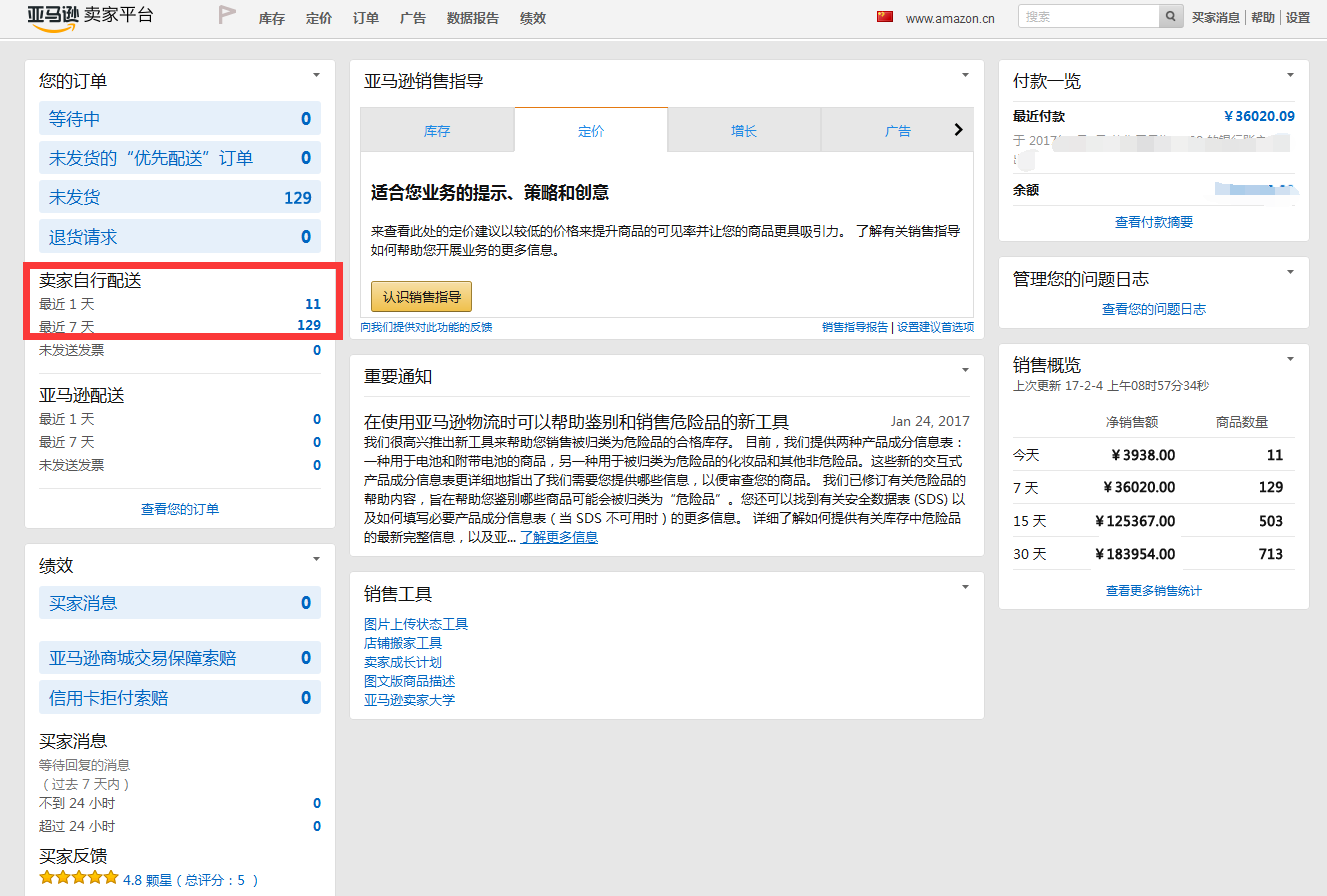Viewport: 1327px width, 896px height.
Task: Collapse the 您的订单 panel
Action: pyautogui.click(x=316, y=75)
